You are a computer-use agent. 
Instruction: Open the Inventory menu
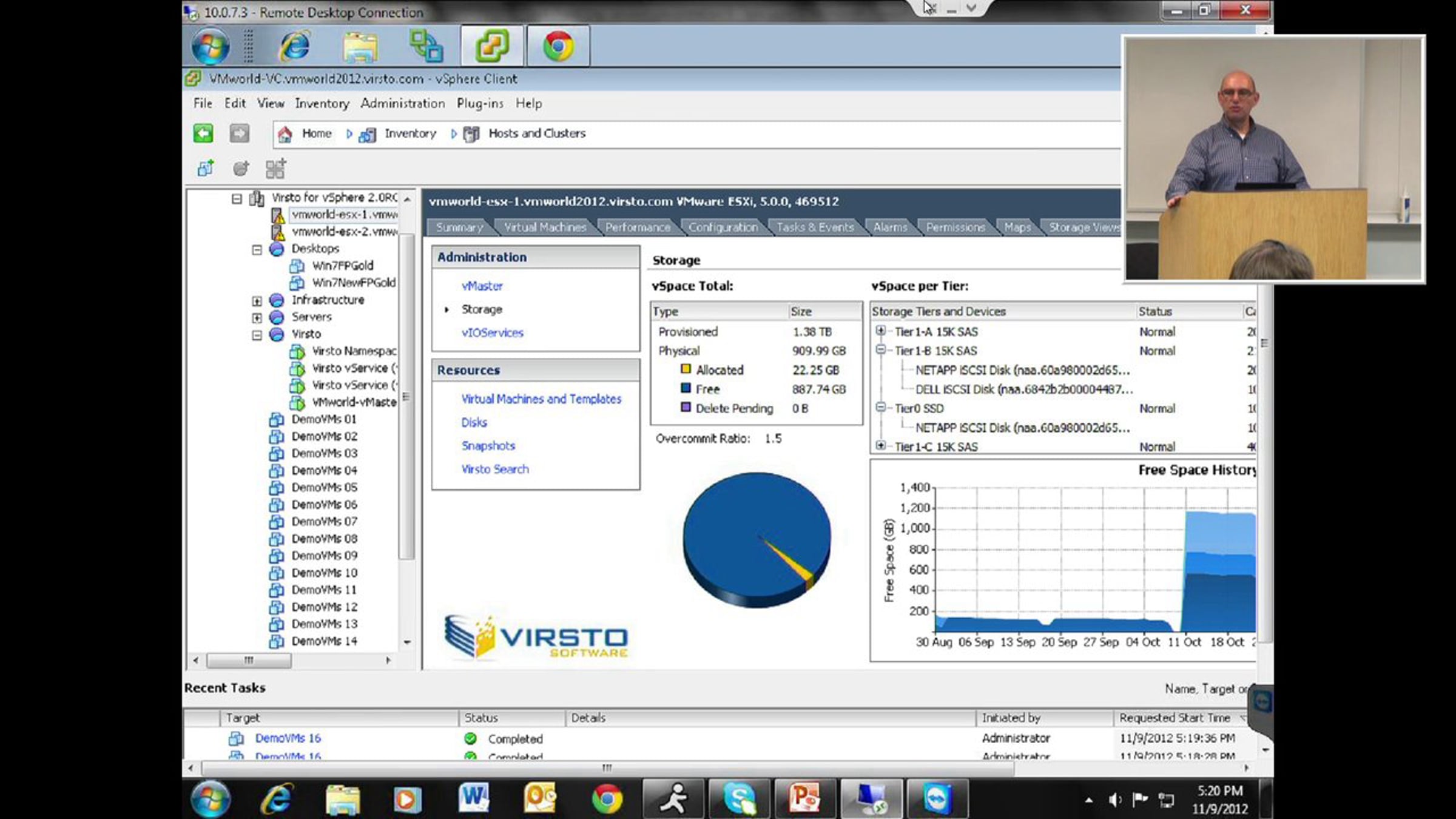(322, 104)
